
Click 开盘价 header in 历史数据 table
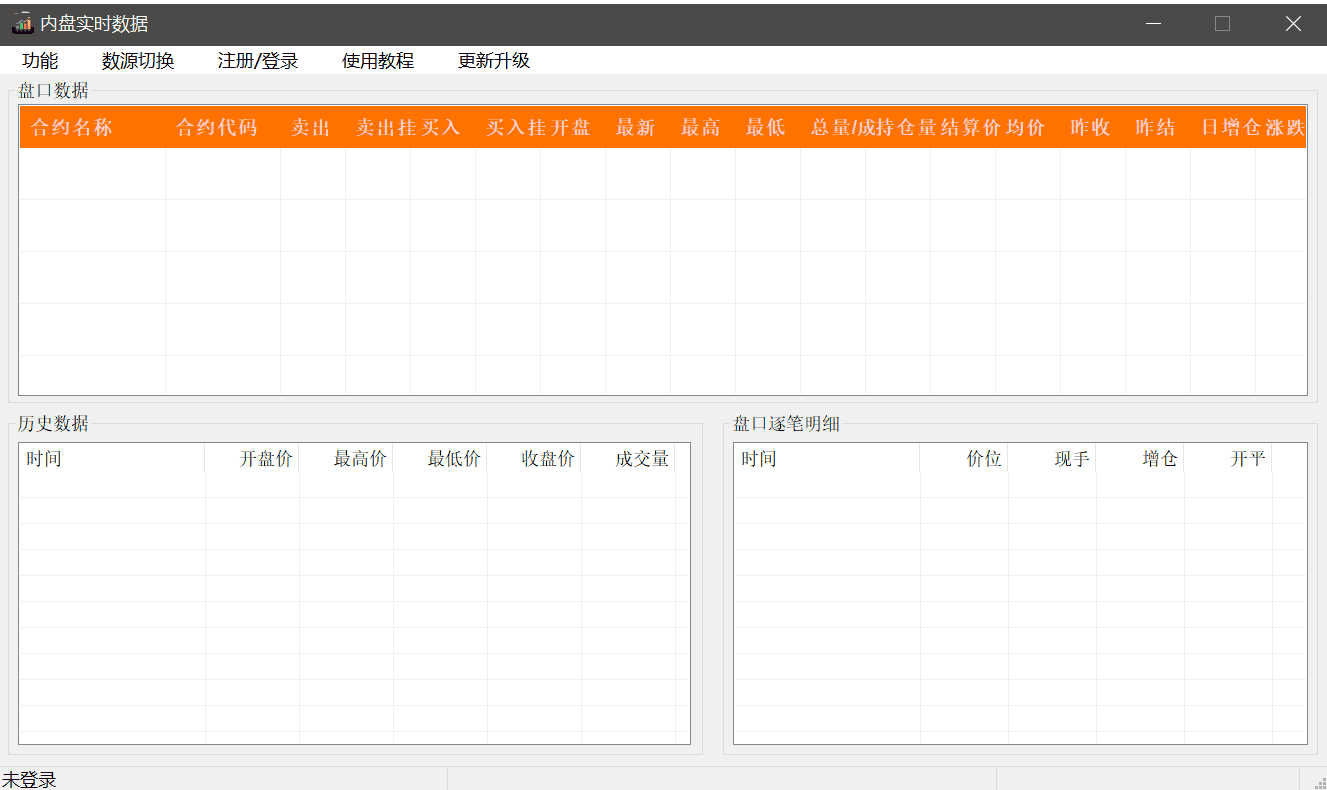[x=266, y=459]
